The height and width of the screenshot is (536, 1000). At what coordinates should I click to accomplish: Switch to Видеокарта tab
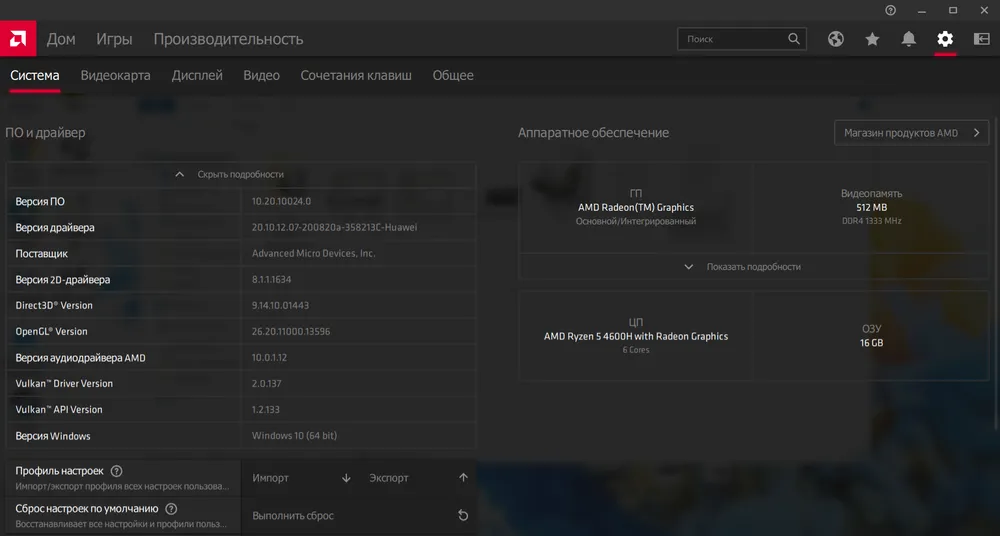(115, 75)
